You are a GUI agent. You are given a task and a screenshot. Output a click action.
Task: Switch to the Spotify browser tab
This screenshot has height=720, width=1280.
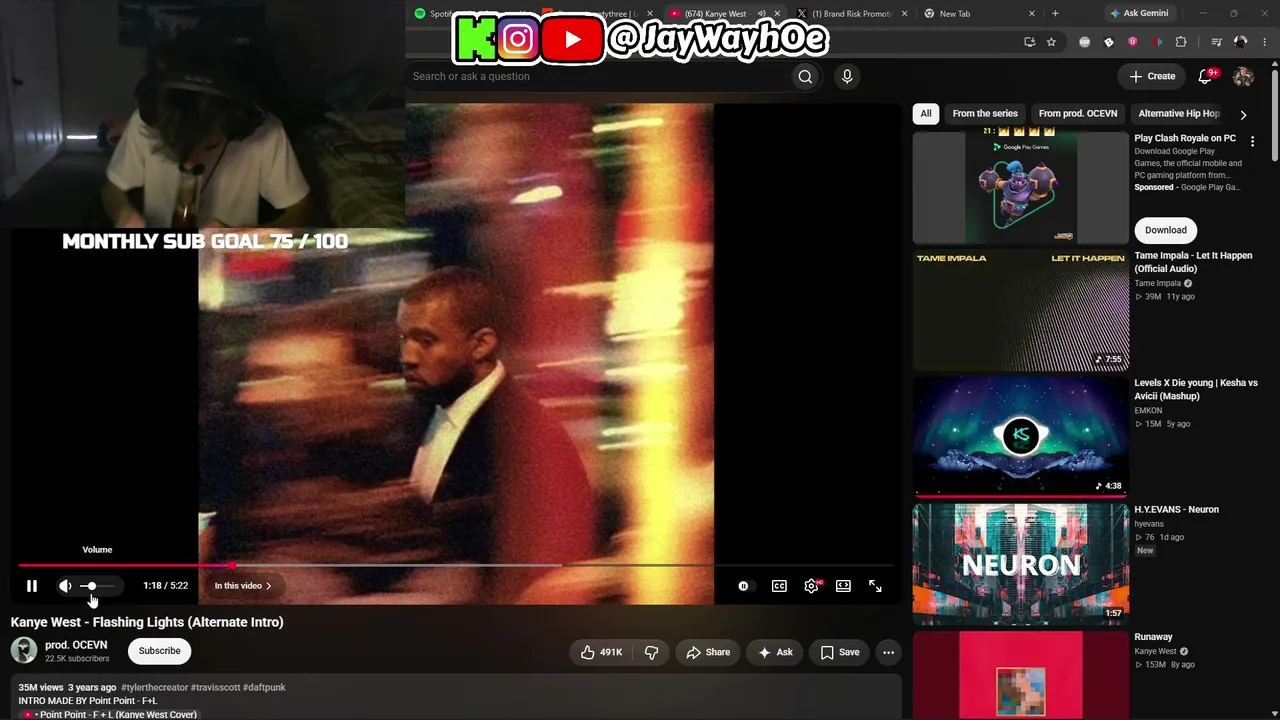[x=436, y=14]
